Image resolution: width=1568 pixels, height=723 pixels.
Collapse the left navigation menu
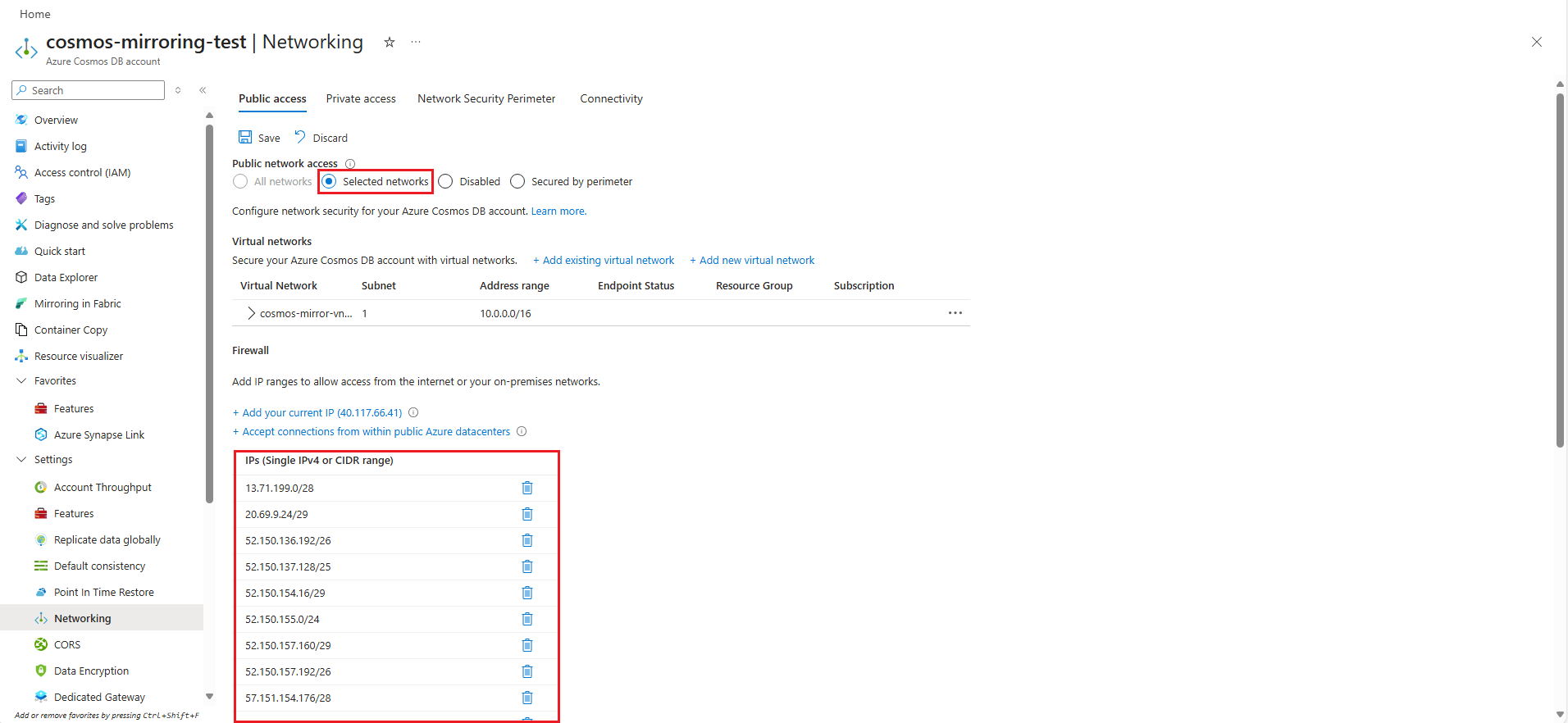pos(203,90)
